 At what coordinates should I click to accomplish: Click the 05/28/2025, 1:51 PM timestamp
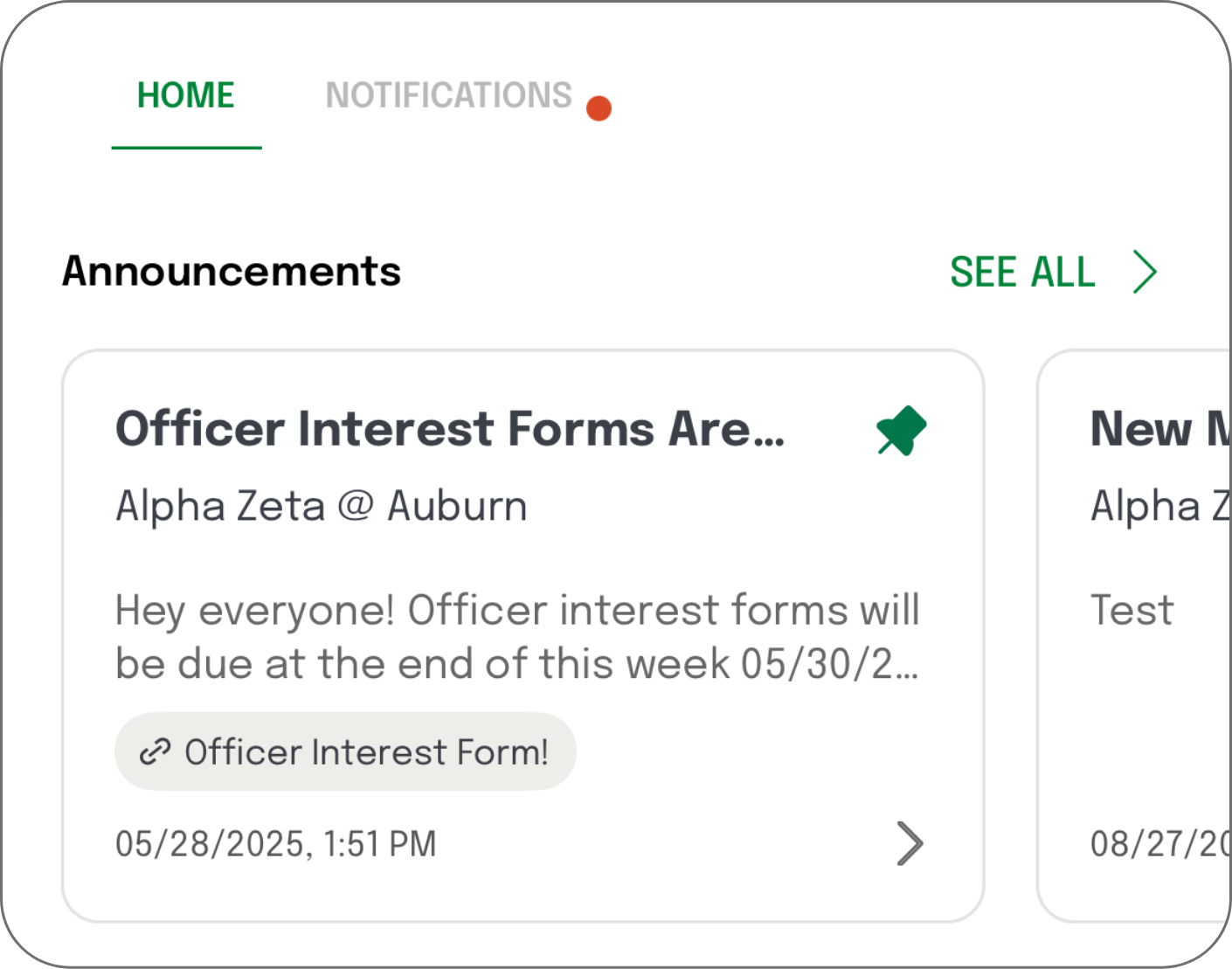[x=276, y=844]
